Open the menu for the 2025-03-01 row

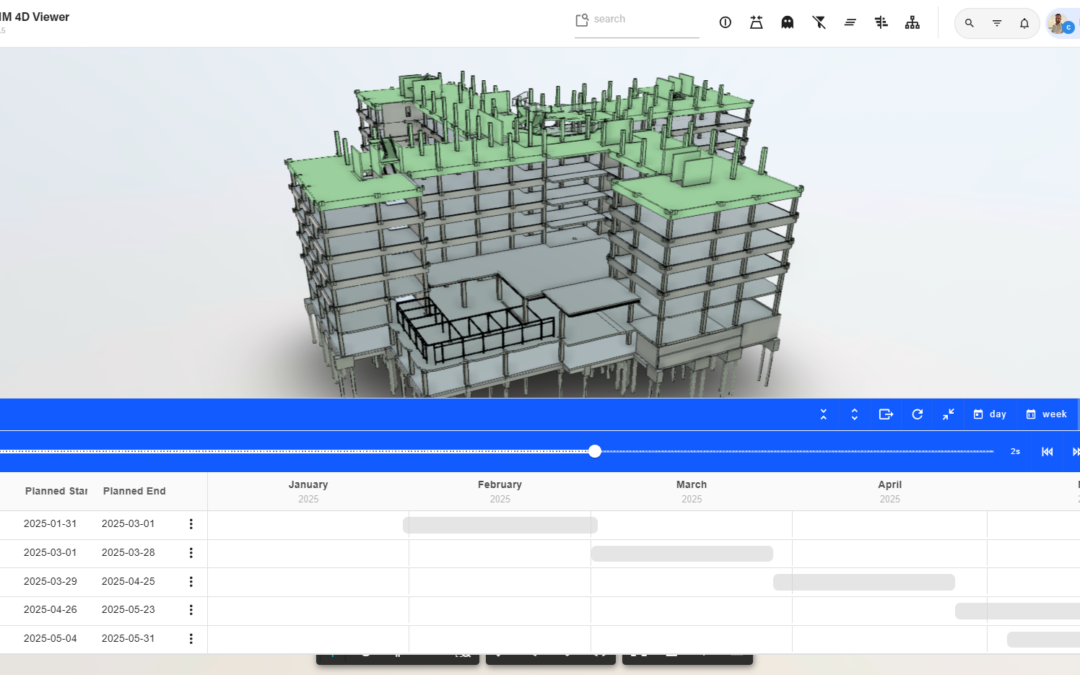pos(191,553)
